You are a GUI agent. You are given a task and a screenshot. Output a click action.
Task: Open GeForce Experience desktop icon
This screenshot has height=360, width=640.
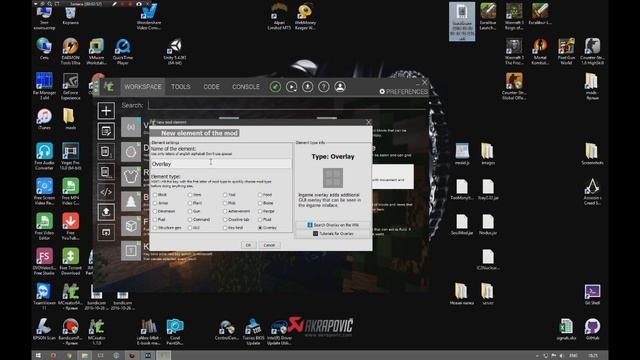pos(70,86)
